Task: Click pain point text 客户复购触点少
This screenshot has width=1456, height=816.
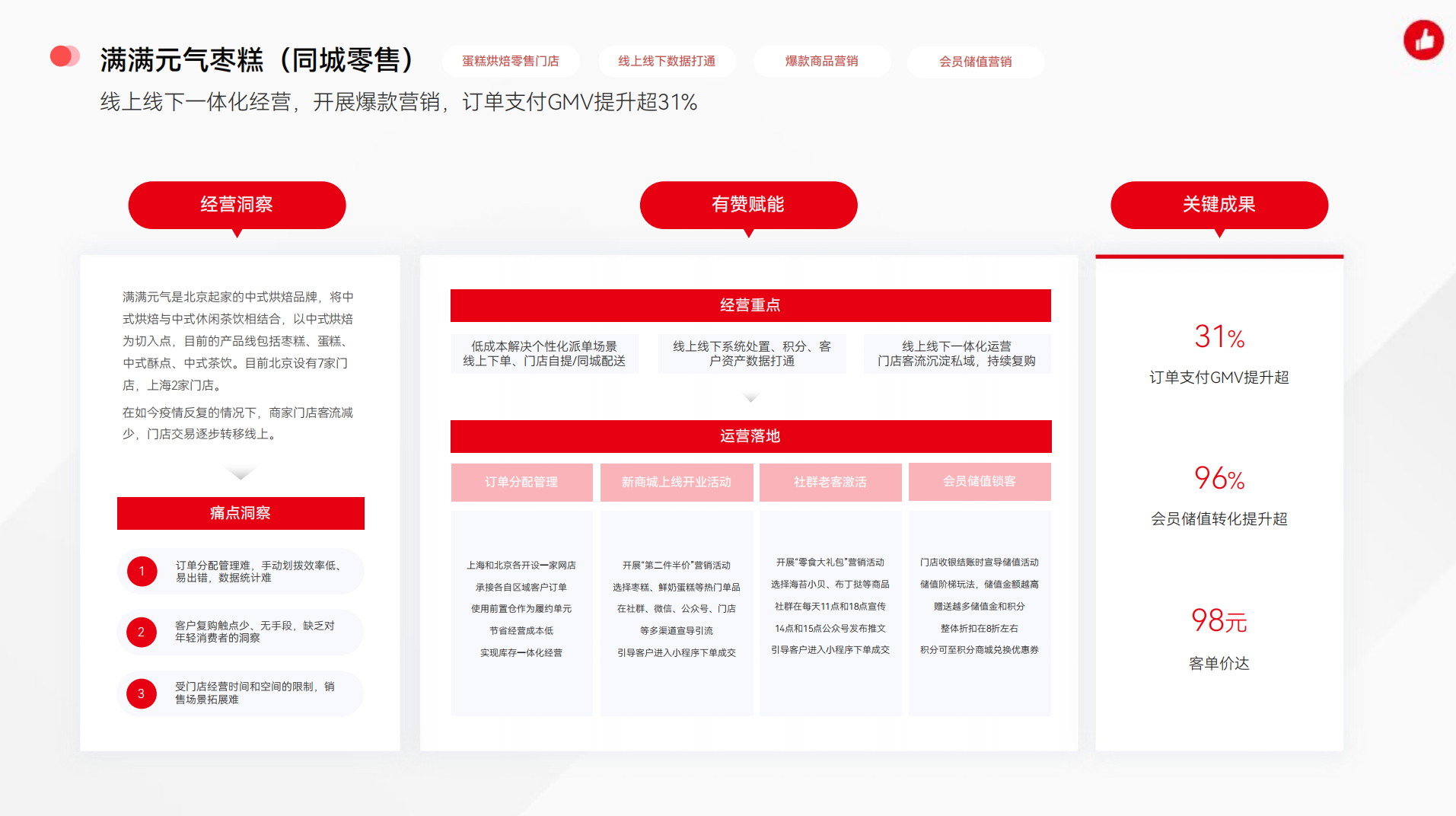Action: pos(255,632)
